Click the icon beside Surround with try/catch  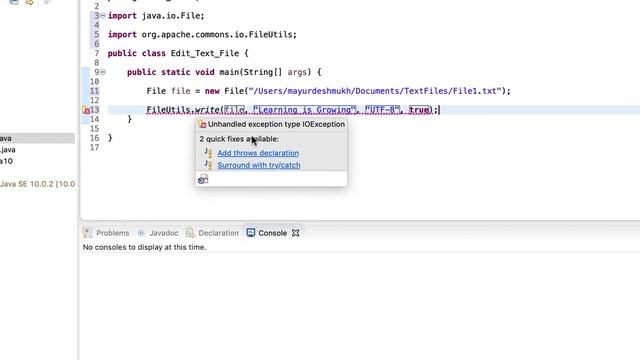coord(209,165)
